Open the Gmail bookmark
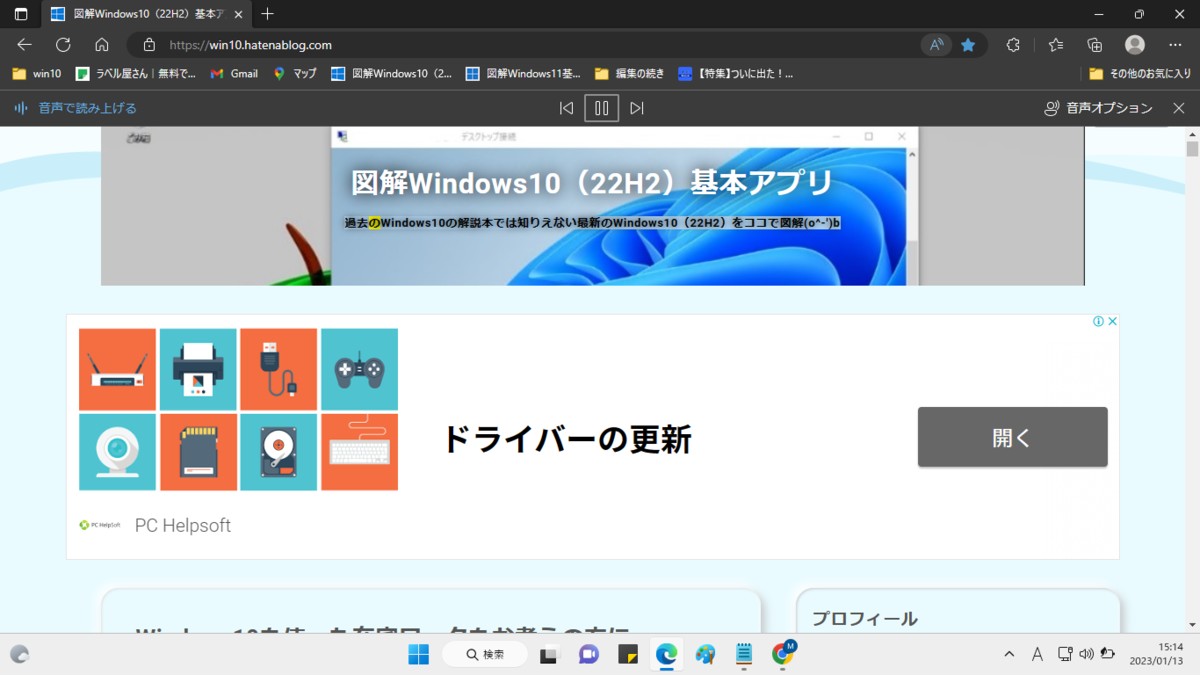Viewport: 1200px width, 675px height. 234,73
